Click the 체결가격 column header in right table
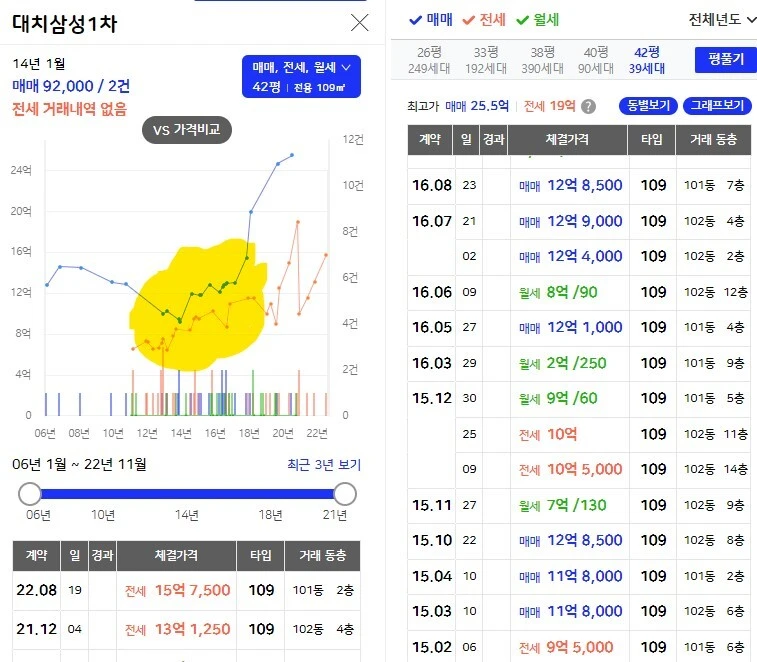The height and width of the screenshot is (662, 757). 567,140
